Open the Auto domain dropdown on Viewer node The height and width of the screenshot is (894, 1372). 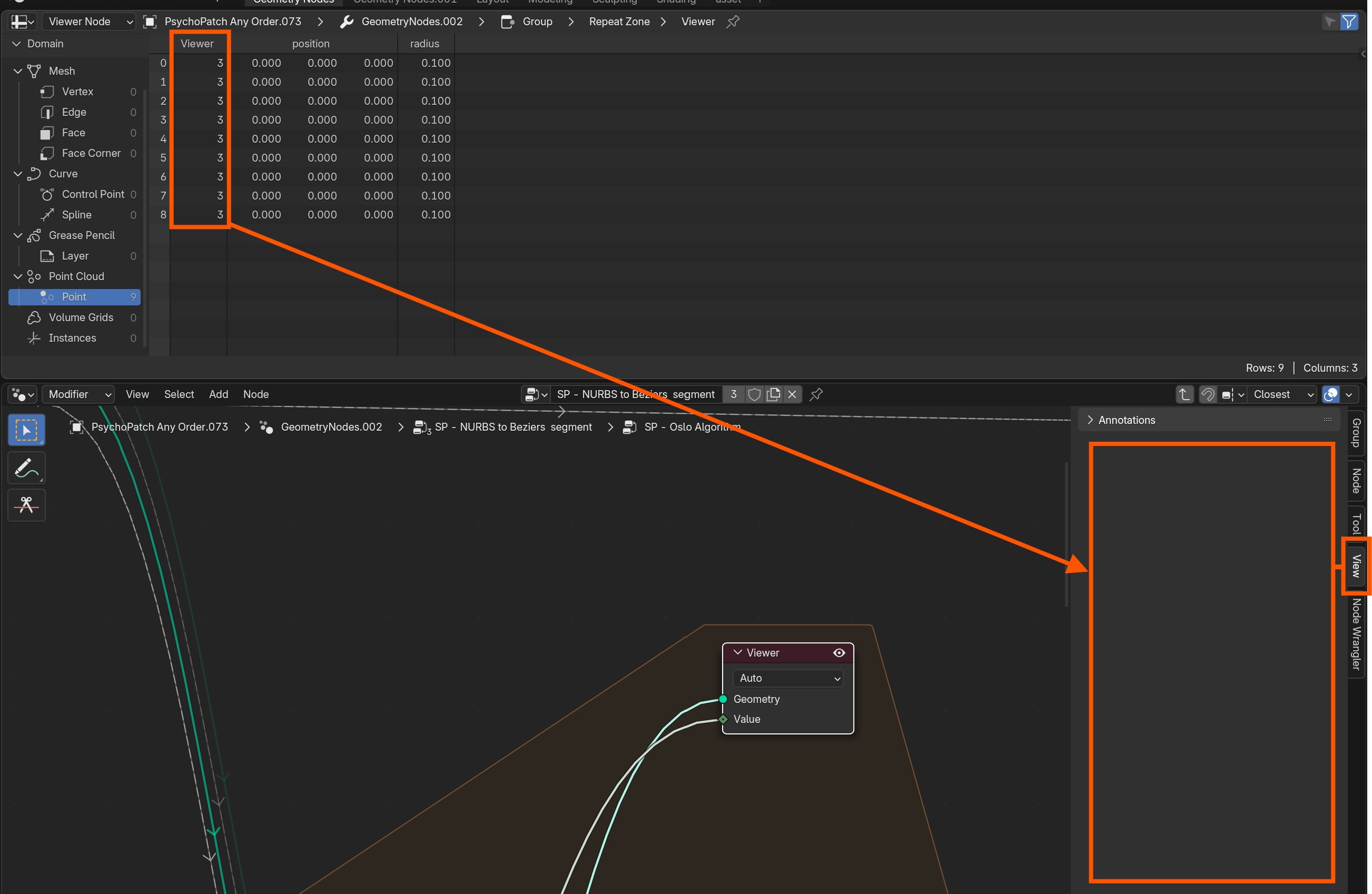pyautogui.click(x=787, y=678)
